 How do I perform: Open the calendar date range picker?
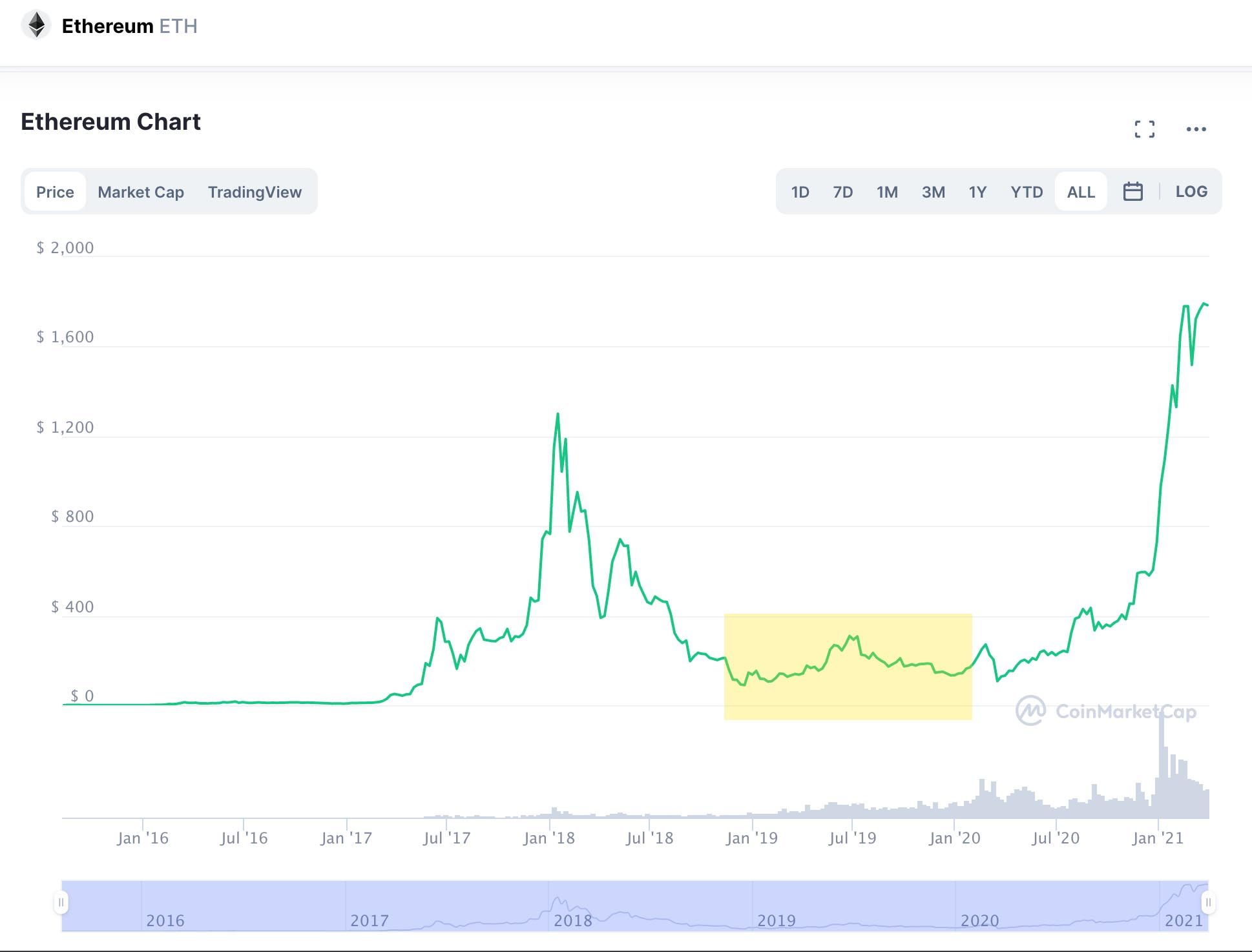pos(1132,192)
